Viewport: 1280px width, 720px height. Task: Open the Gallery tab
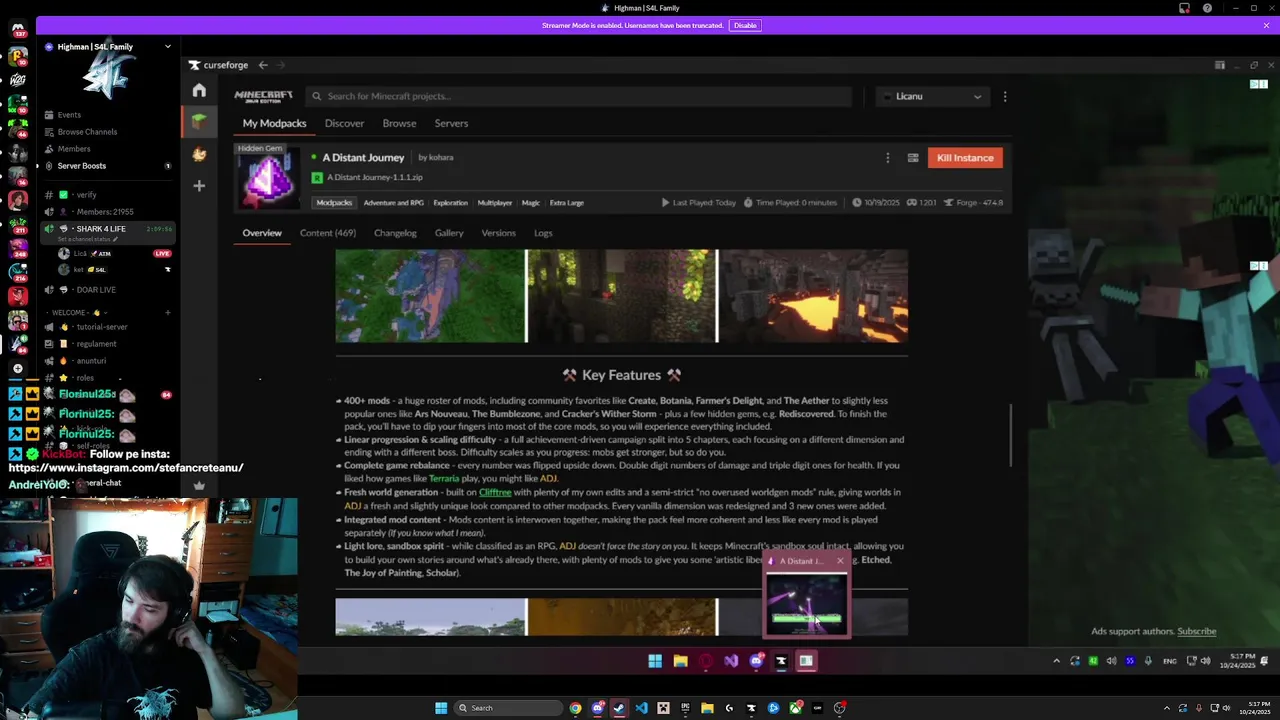(449, 233)
